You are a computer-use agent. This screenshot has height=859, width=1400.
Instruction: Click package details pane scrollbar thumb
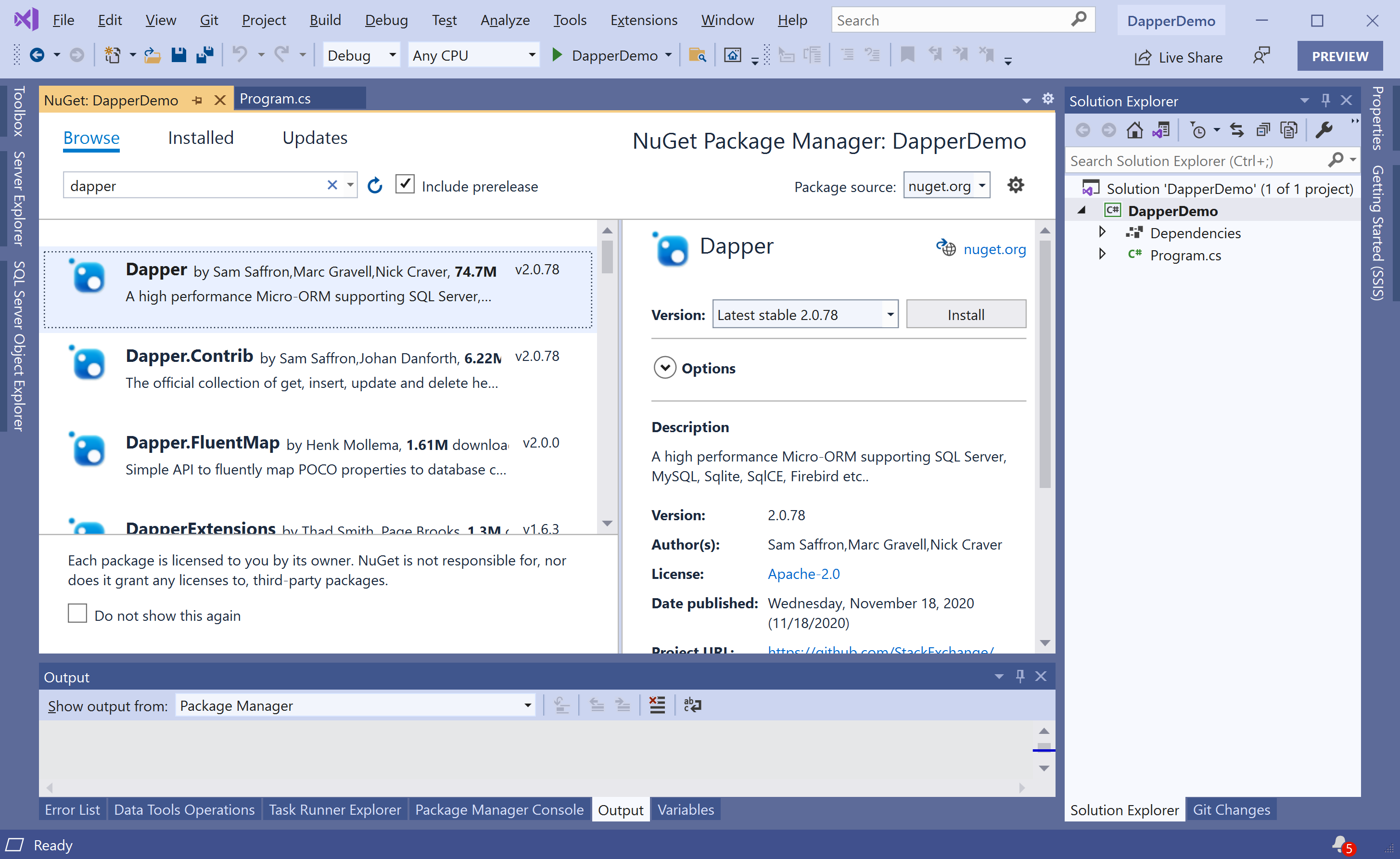[1045, 364]
